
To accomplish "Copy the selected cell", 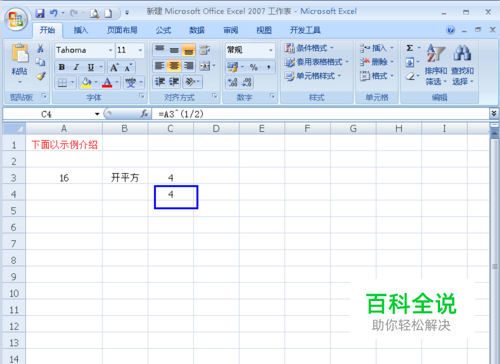I will (40, 62).
